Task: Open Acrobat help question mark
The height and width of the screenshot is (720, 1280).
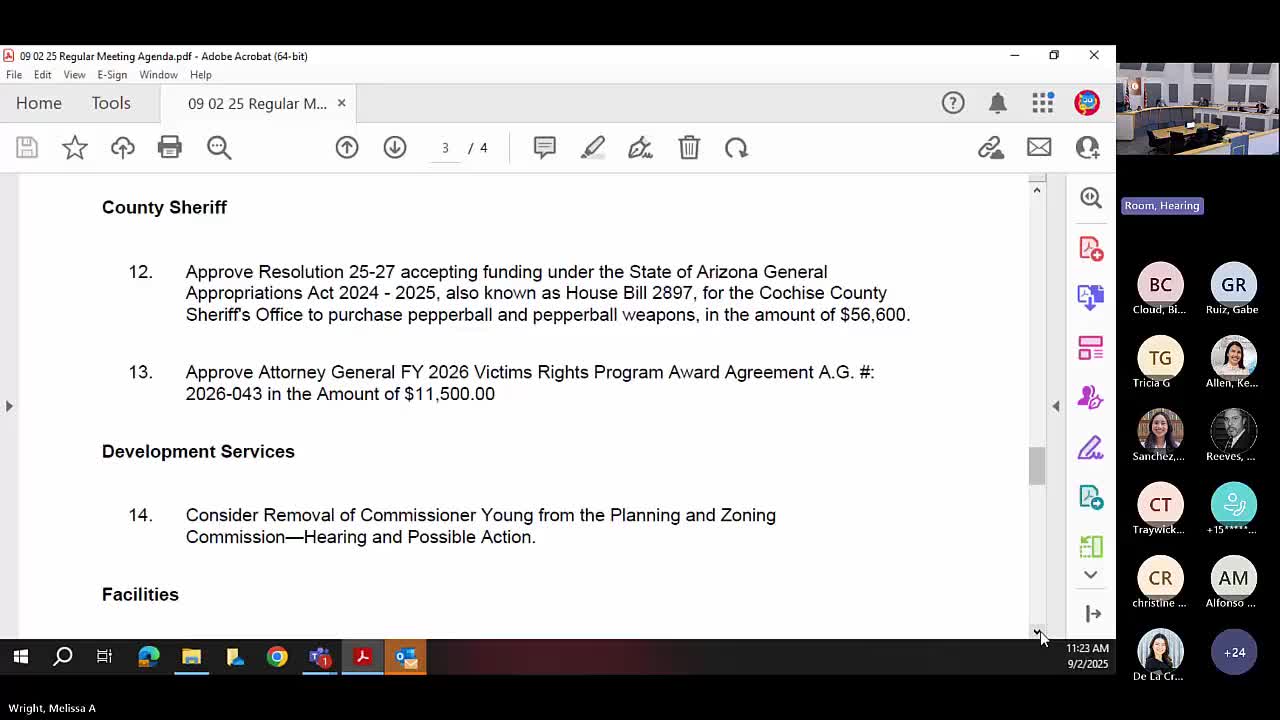Action: click(x=953, y=103)
